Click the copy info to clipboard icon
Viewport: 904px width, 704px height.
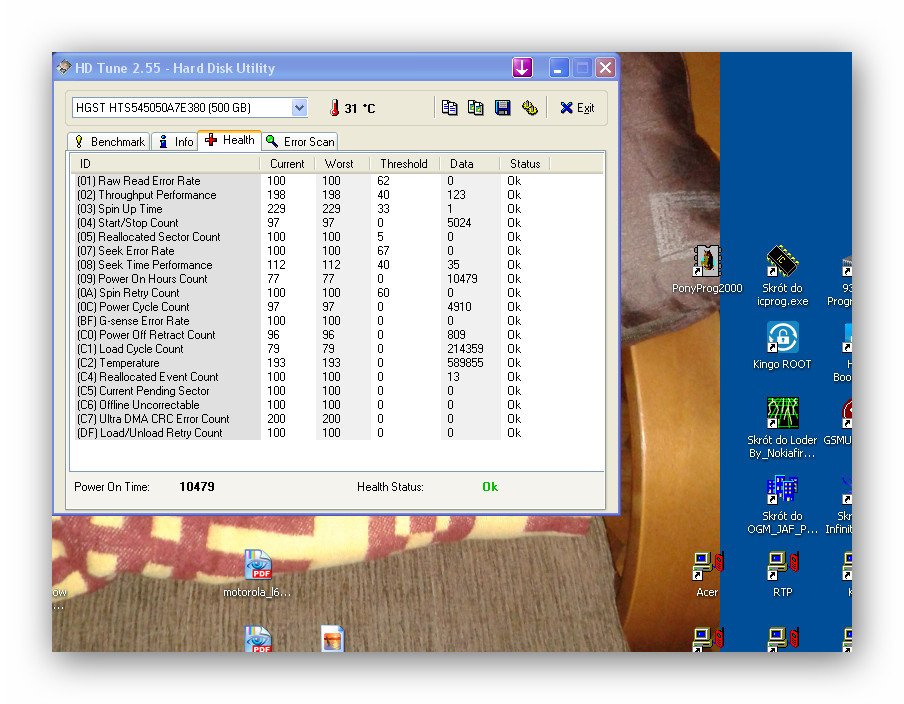tap(449, 108)
